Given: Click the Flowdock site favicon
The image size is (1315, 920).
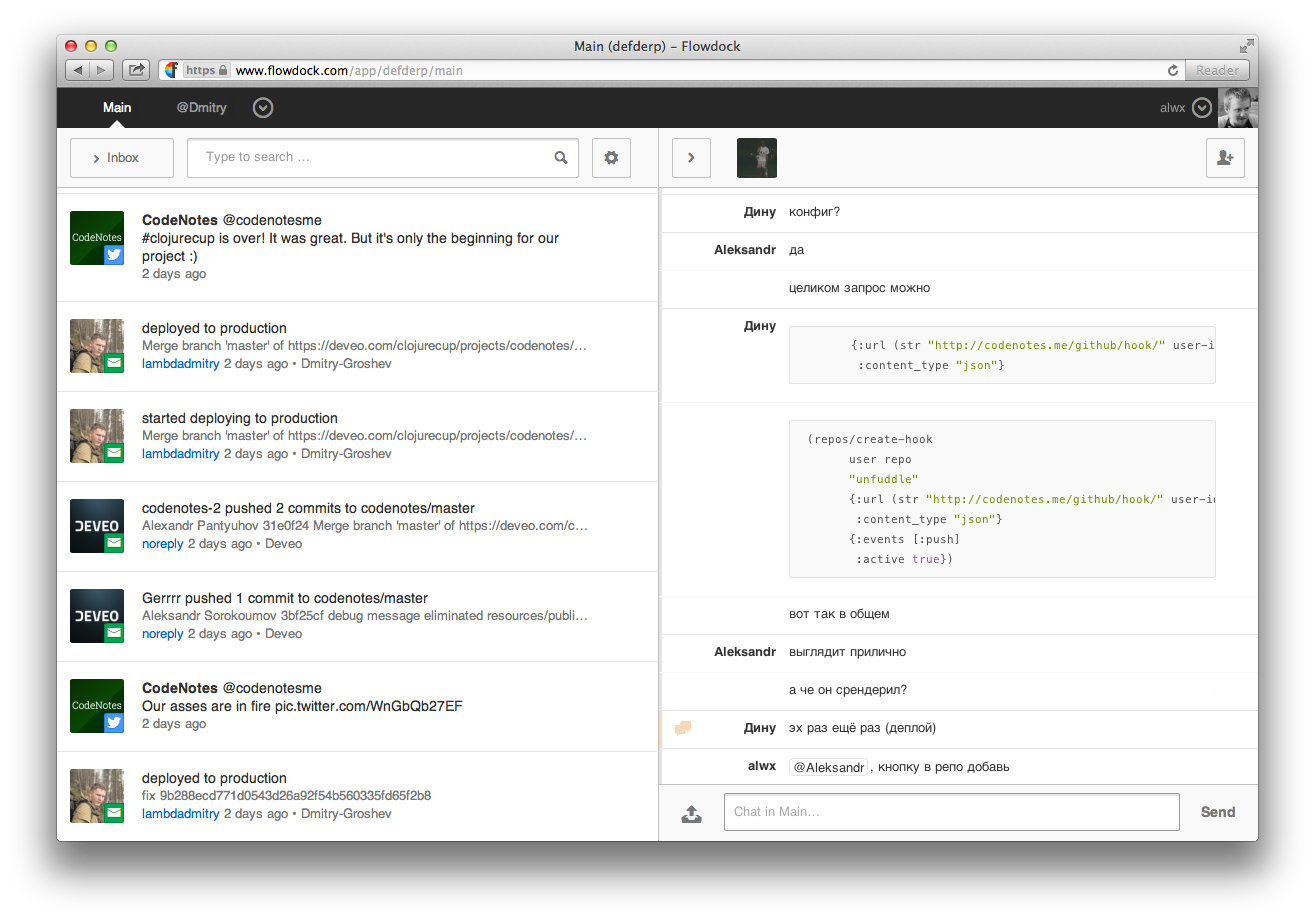Looking at the screenshot, I should point(171,70).
